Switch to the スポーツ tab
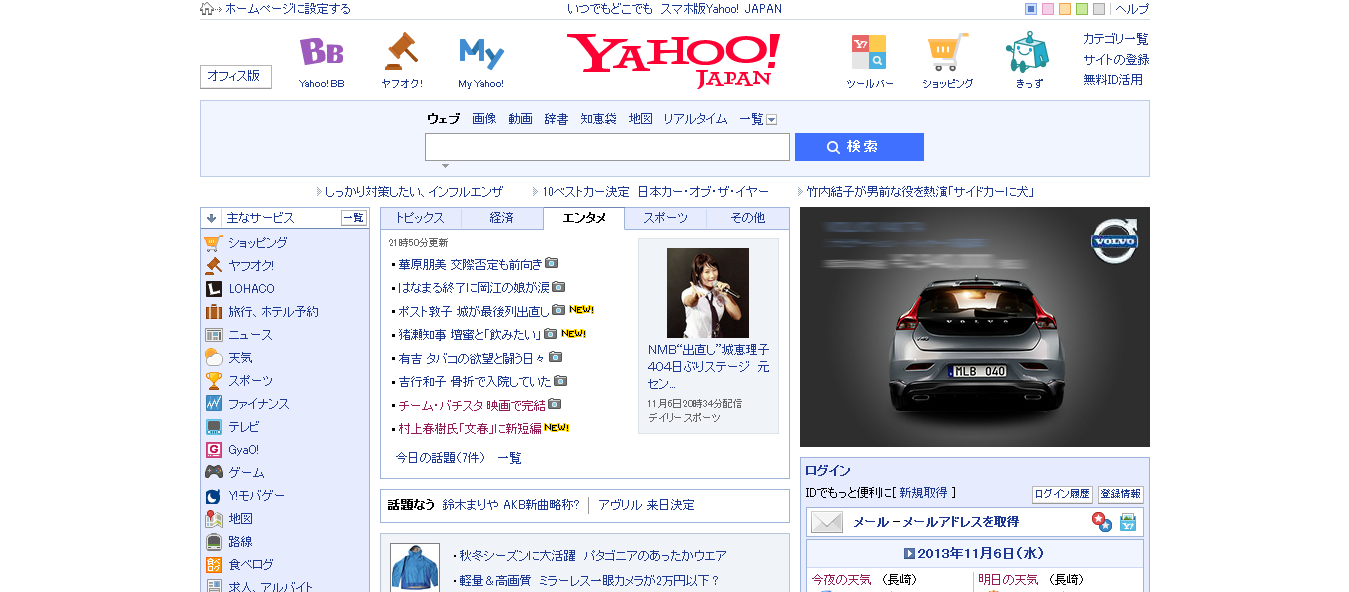 666,218
